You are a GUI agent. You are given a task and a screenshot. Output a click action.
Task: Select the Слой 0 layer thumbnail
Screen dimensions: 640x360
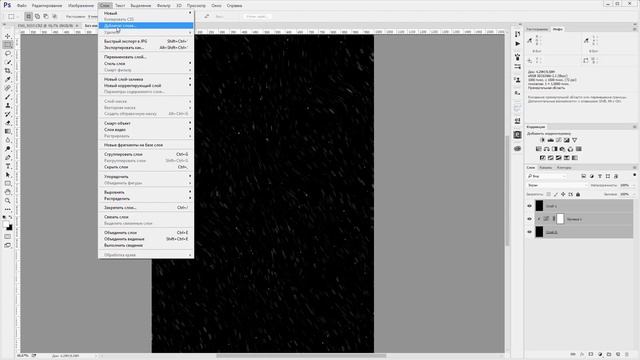click(539, 232)
